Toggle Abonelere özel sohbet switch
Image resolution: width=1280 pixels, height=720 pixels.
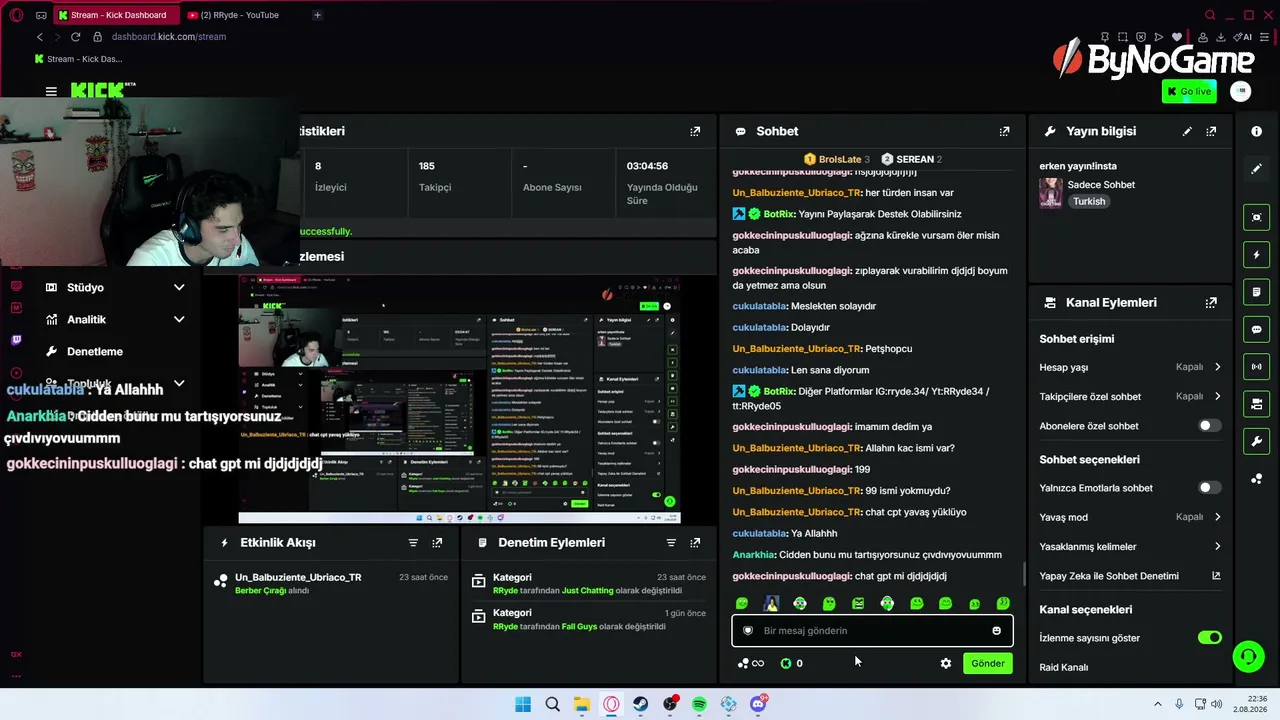pos(1210,426)
